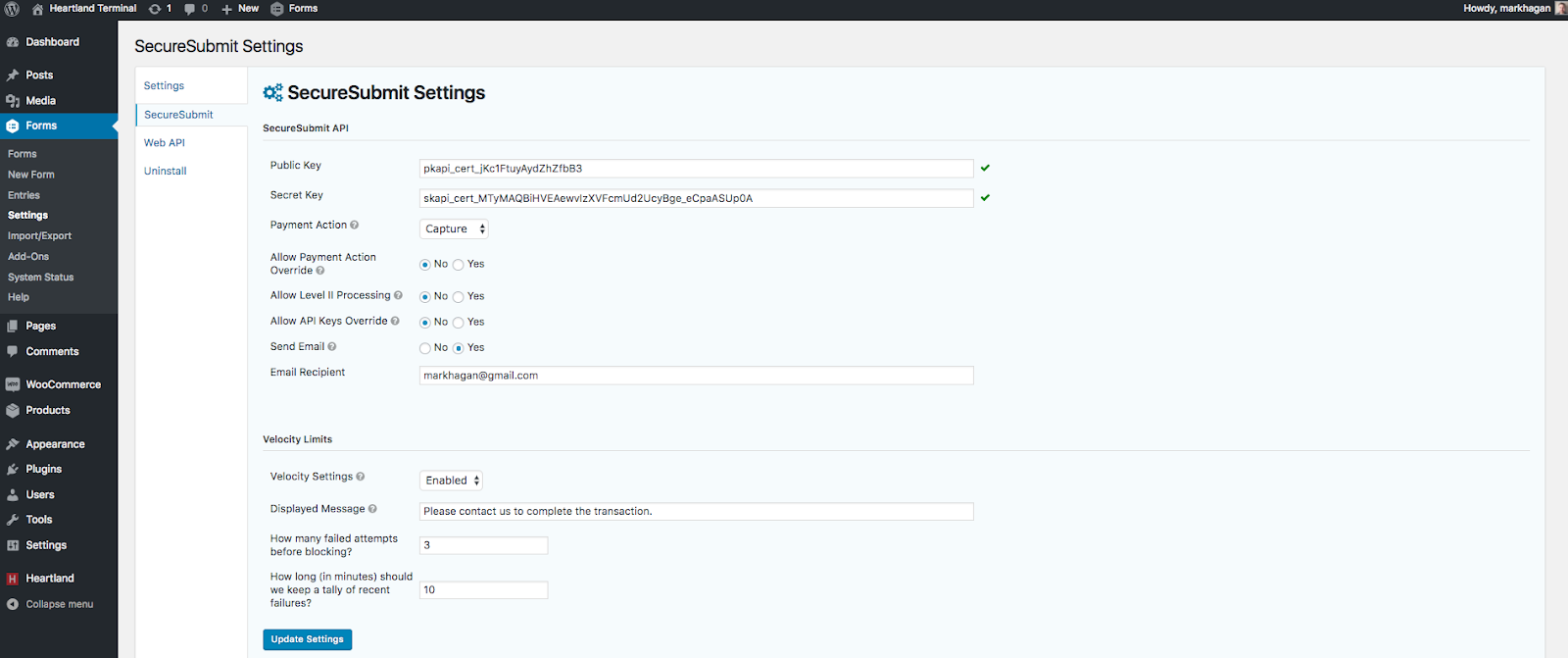Open the updates icon showing 1
The height and width of the screenshot is (658, 1568).
point(155,9)
